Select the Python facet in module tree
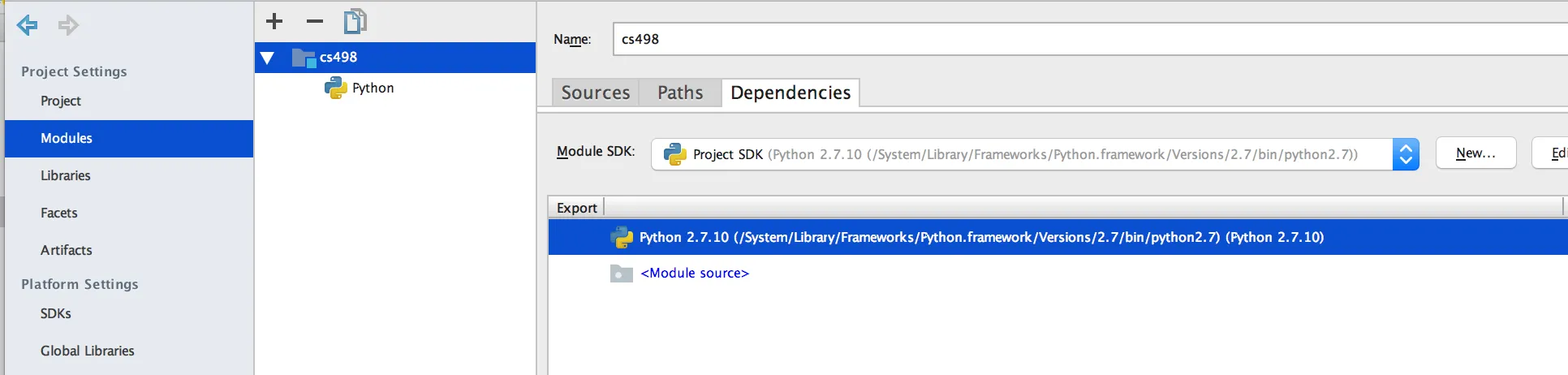Viewport: 1568px width, 375px height. 373,88
